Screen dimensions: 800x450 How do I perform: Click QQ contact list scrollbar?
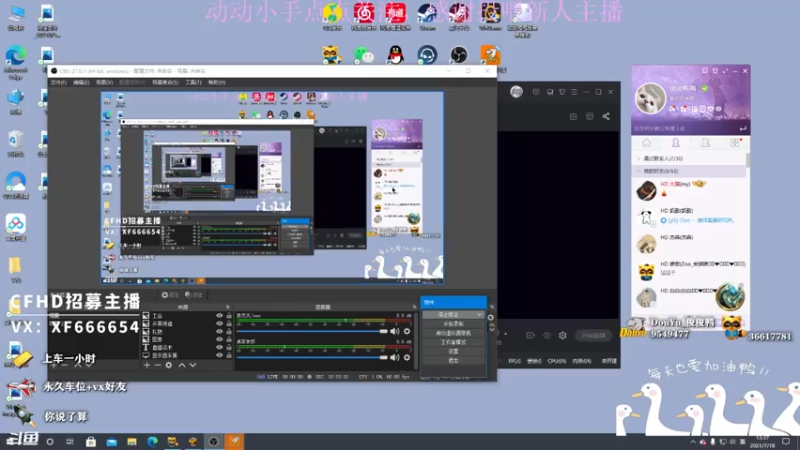click(747, 159)
